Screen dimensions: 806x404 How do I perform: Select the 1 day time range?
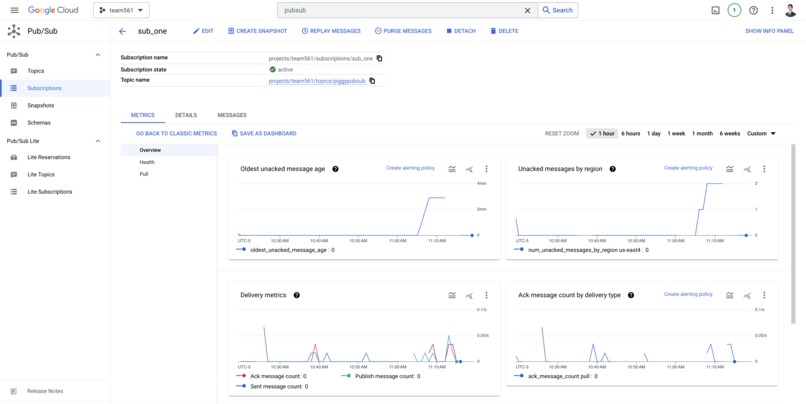point(654,134)
